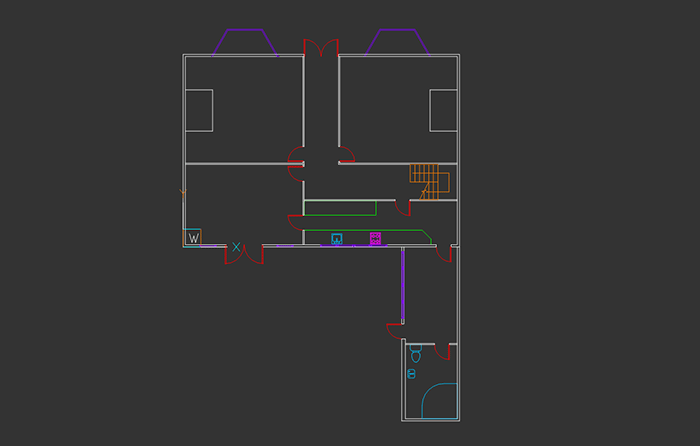Pick the red door arc below the purple window

pyautogui.click(x=395, y=331)
